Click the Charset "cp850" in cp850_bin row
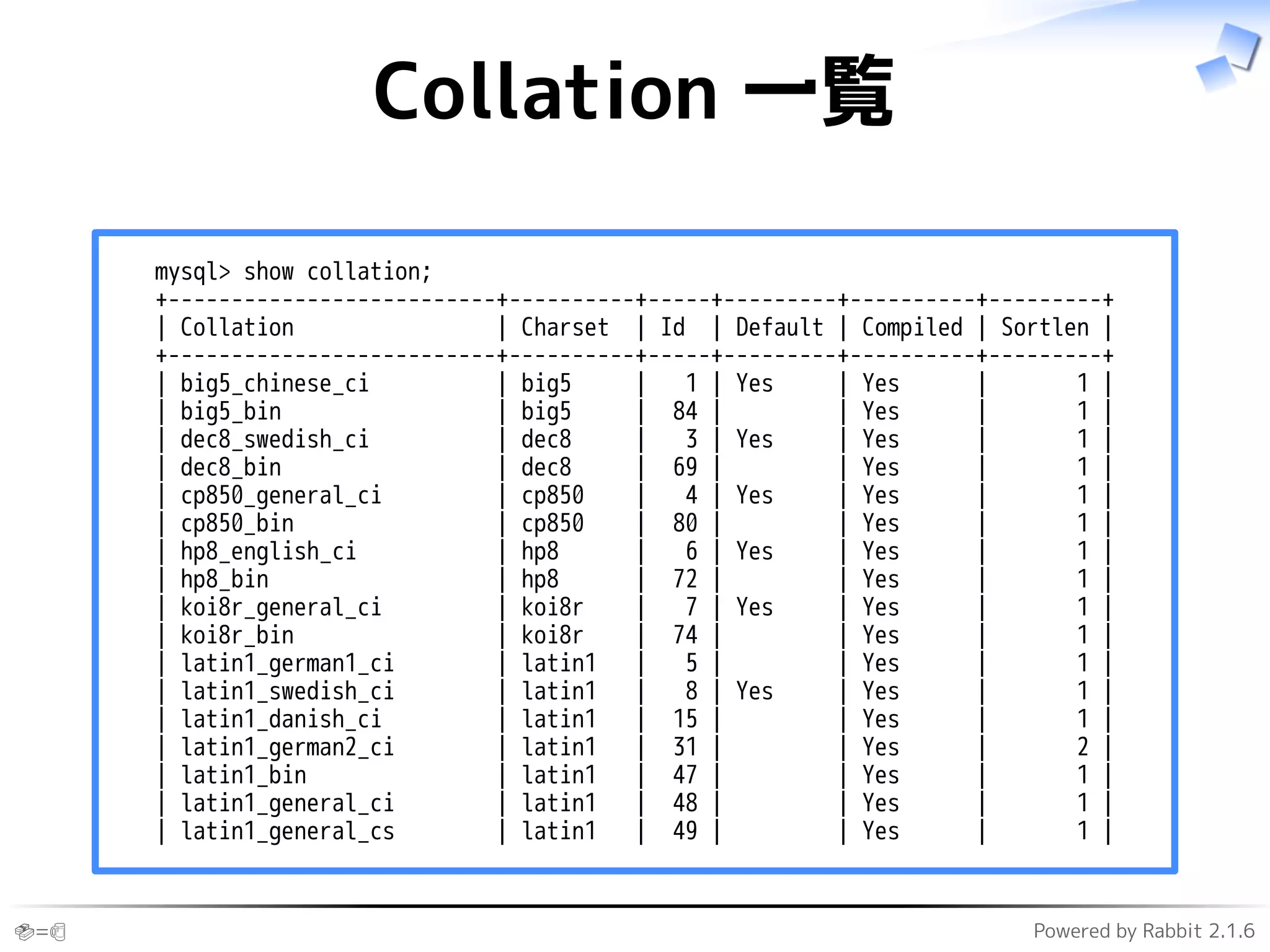The height and width of the screenshot is (952, 1270). tap(553, 525)
